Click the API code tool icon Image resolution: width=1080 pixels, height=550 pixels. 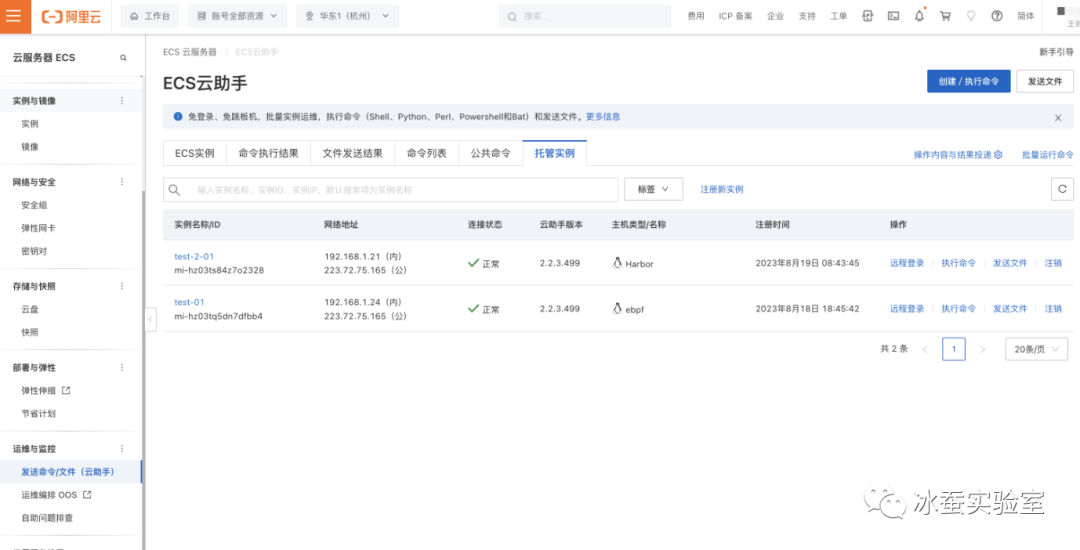[x=868, y=17]
